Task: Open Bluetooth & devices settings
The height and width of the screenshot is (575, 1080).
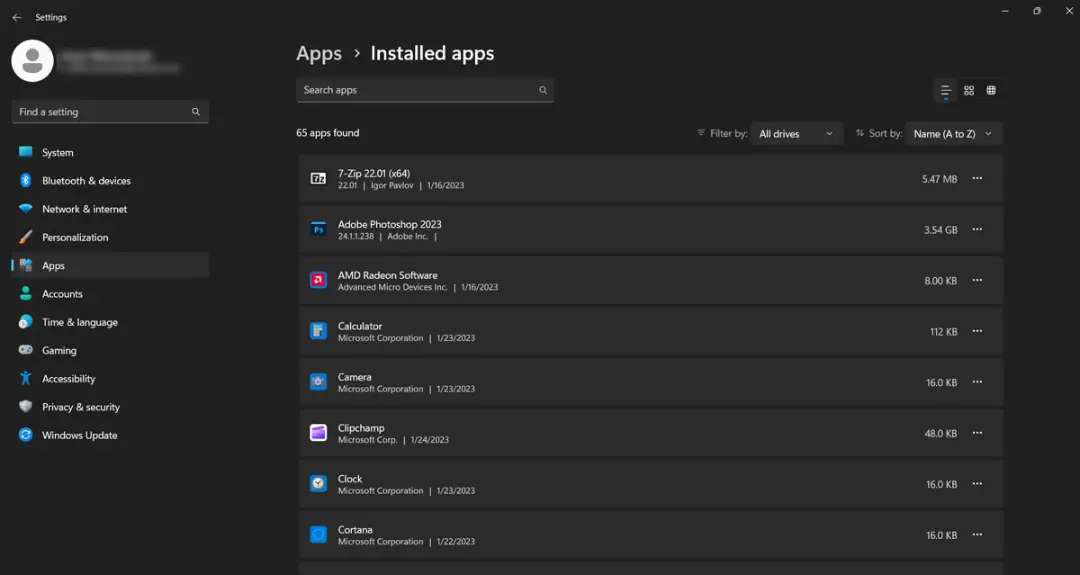Action: 110,180
